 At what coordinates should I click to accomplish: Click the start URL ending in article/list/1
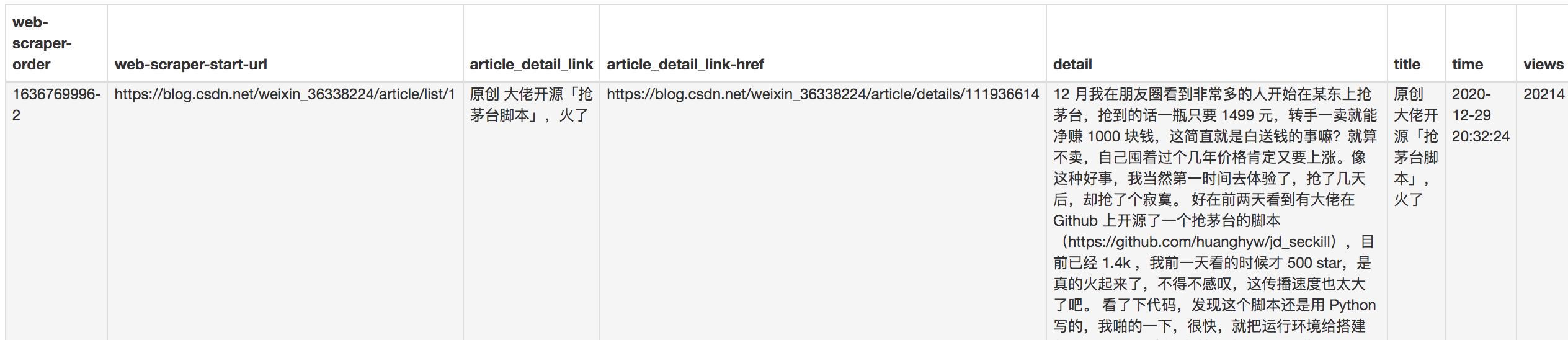[285, 94]
